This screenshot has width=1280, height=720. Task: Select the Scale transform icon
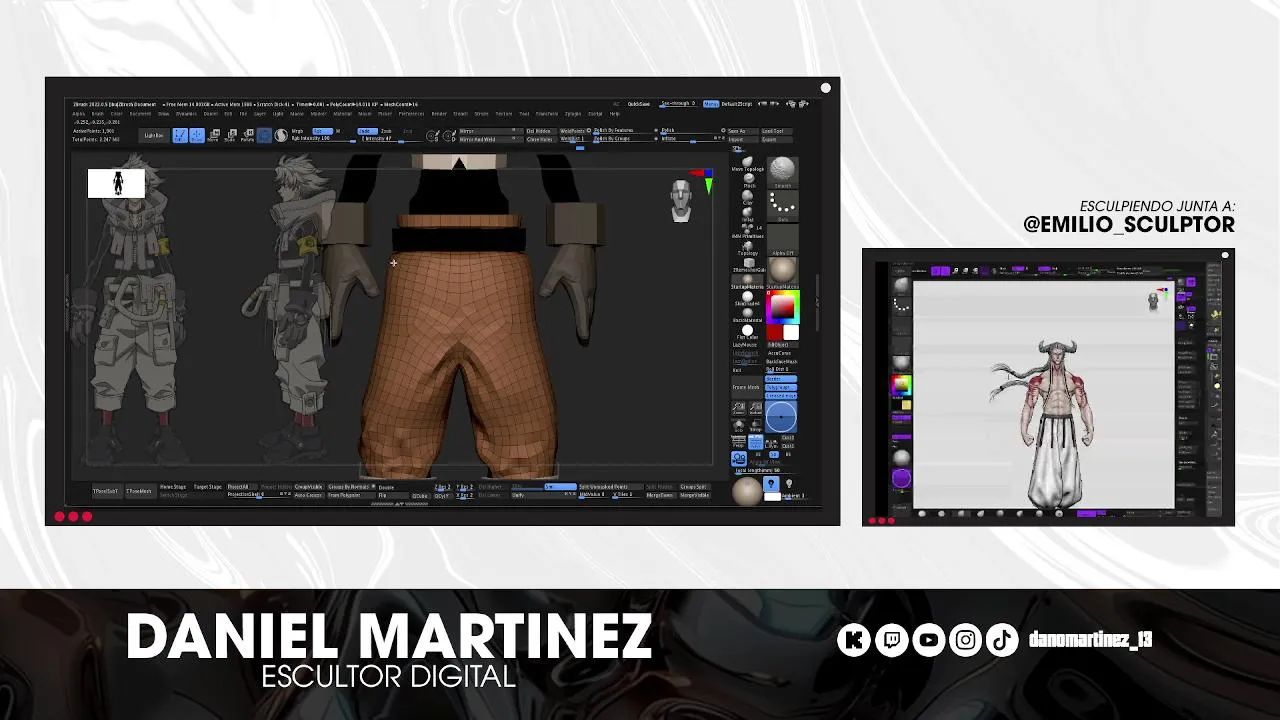[230, 135]
